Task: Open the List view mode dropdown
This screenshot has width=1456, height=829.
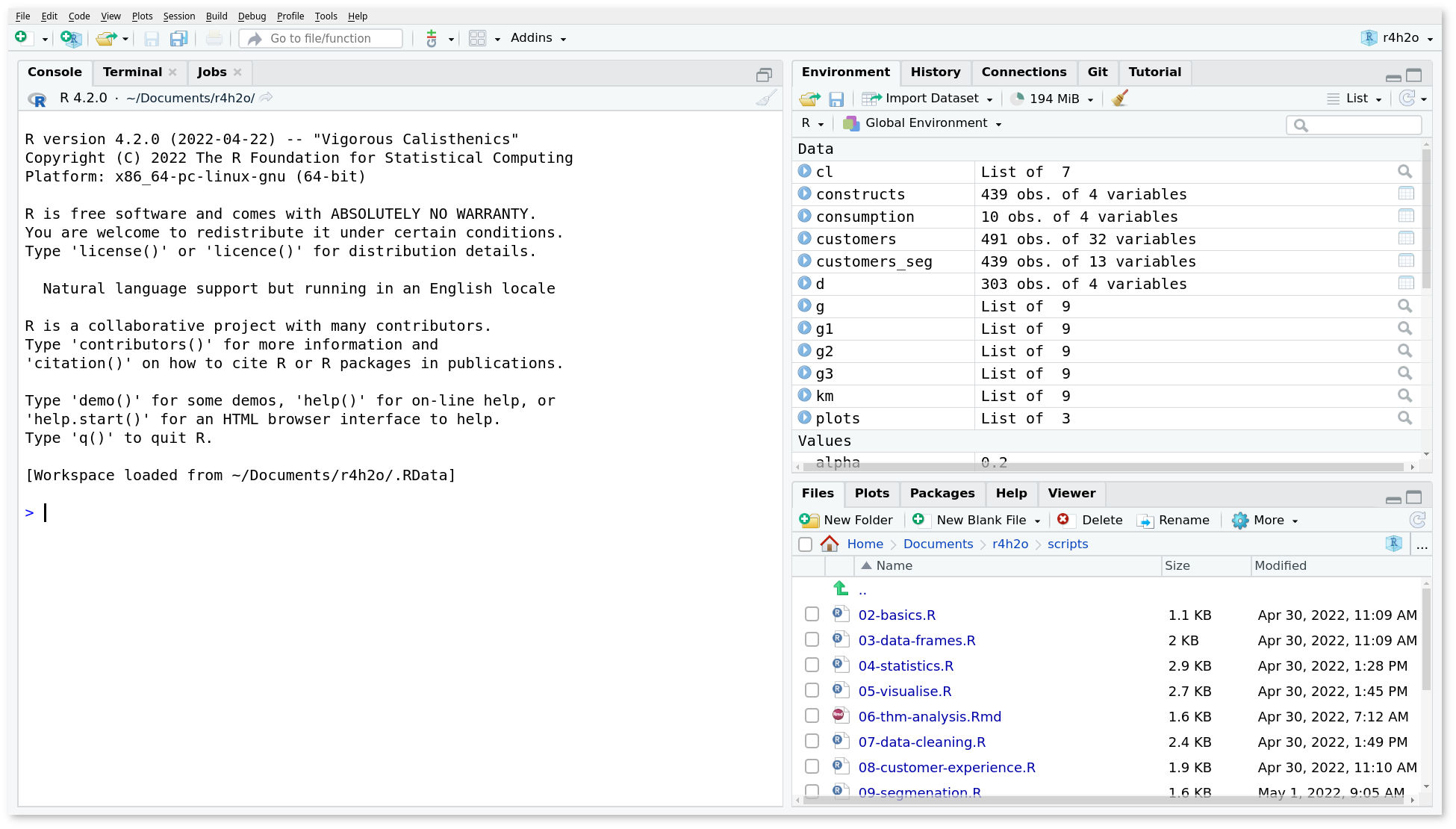Action: click(1354, 99)
